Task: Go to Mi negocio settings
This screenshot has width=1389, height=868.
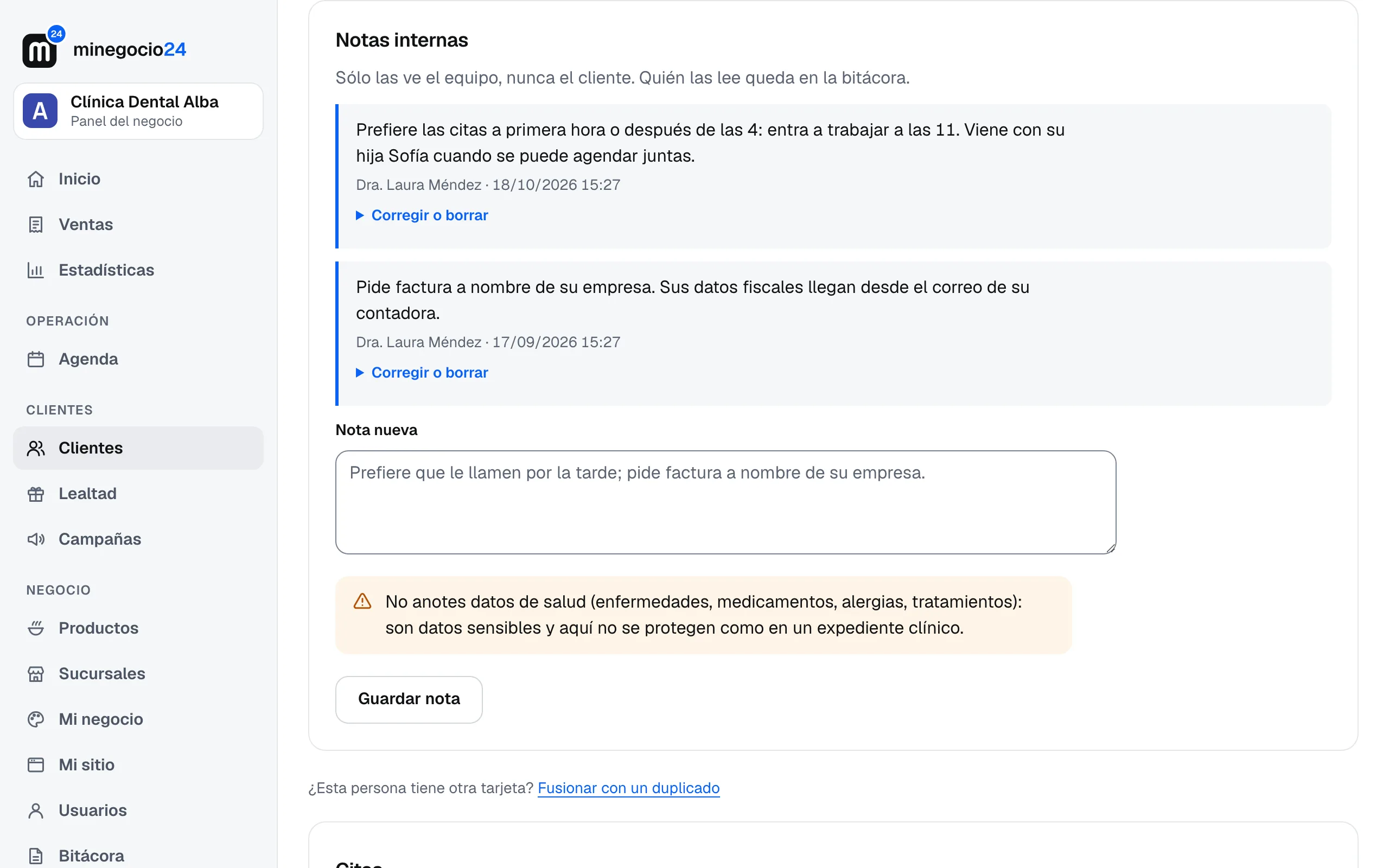Action: click(x=138, y=719)
